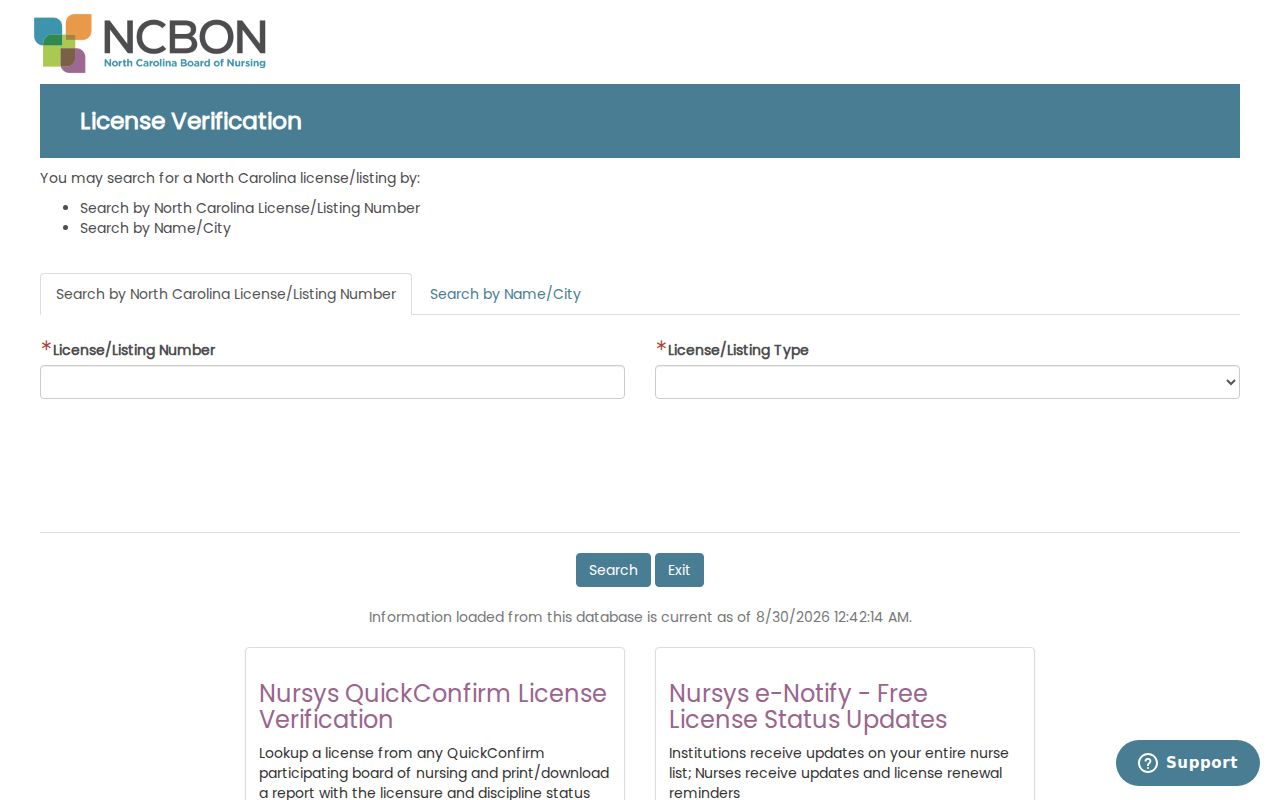The image size is (1280, 800).
Task: Click the License Verification header title
Action: [x=191, y=121]
